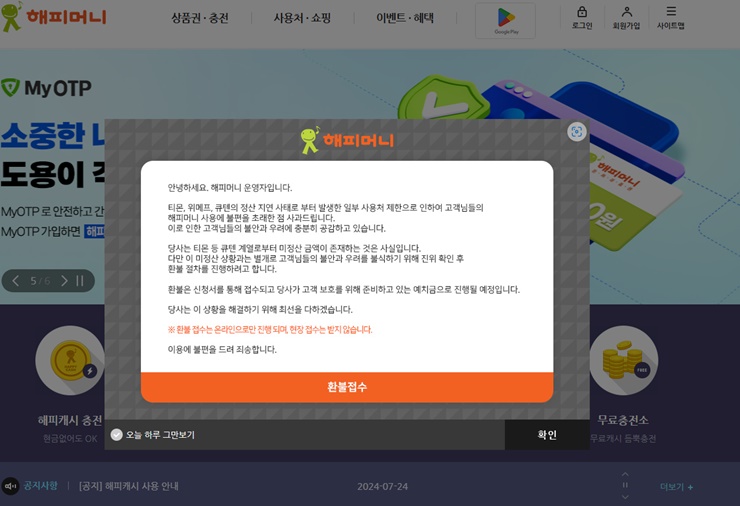Pause the notice ticker

point(625,485)
